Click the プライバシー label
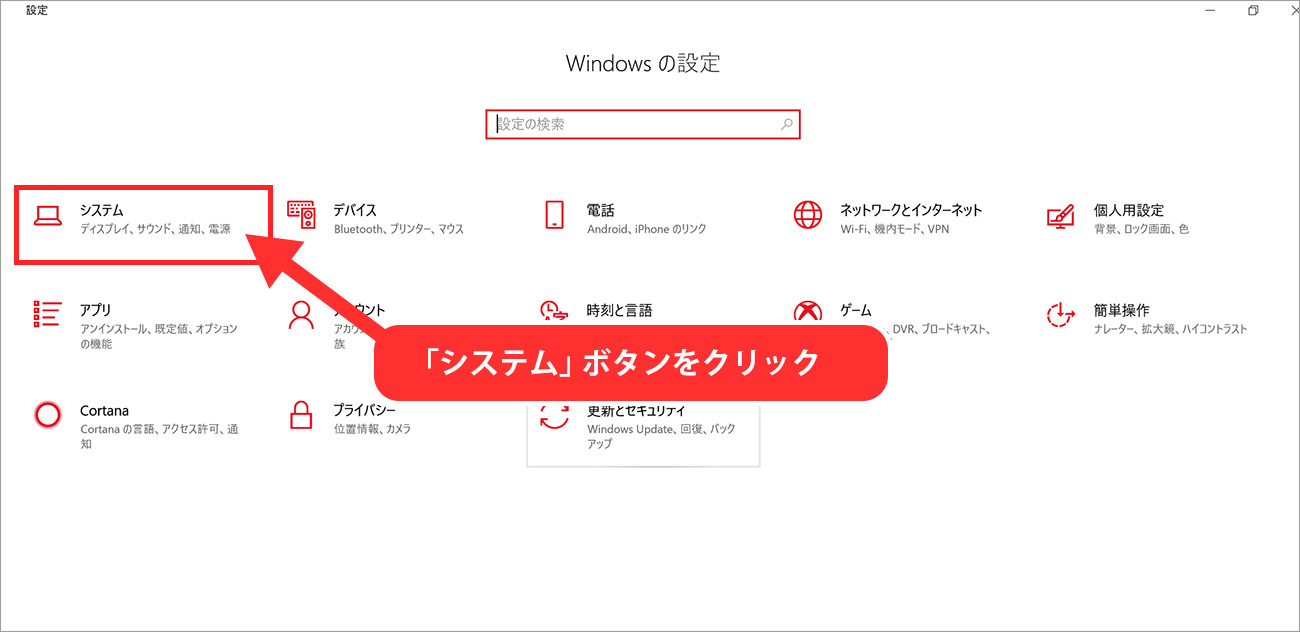The width and height of the screenshot is (1300, 632). click(365, 411)
